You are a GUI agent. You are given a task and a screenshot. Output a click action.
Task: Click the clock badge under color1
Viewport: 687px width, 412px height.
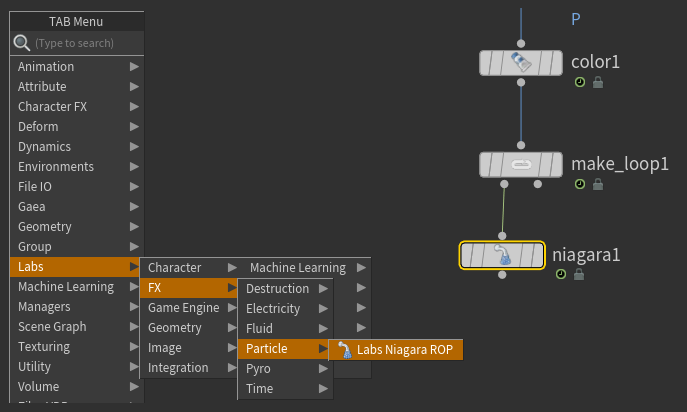tap(580, 83)
